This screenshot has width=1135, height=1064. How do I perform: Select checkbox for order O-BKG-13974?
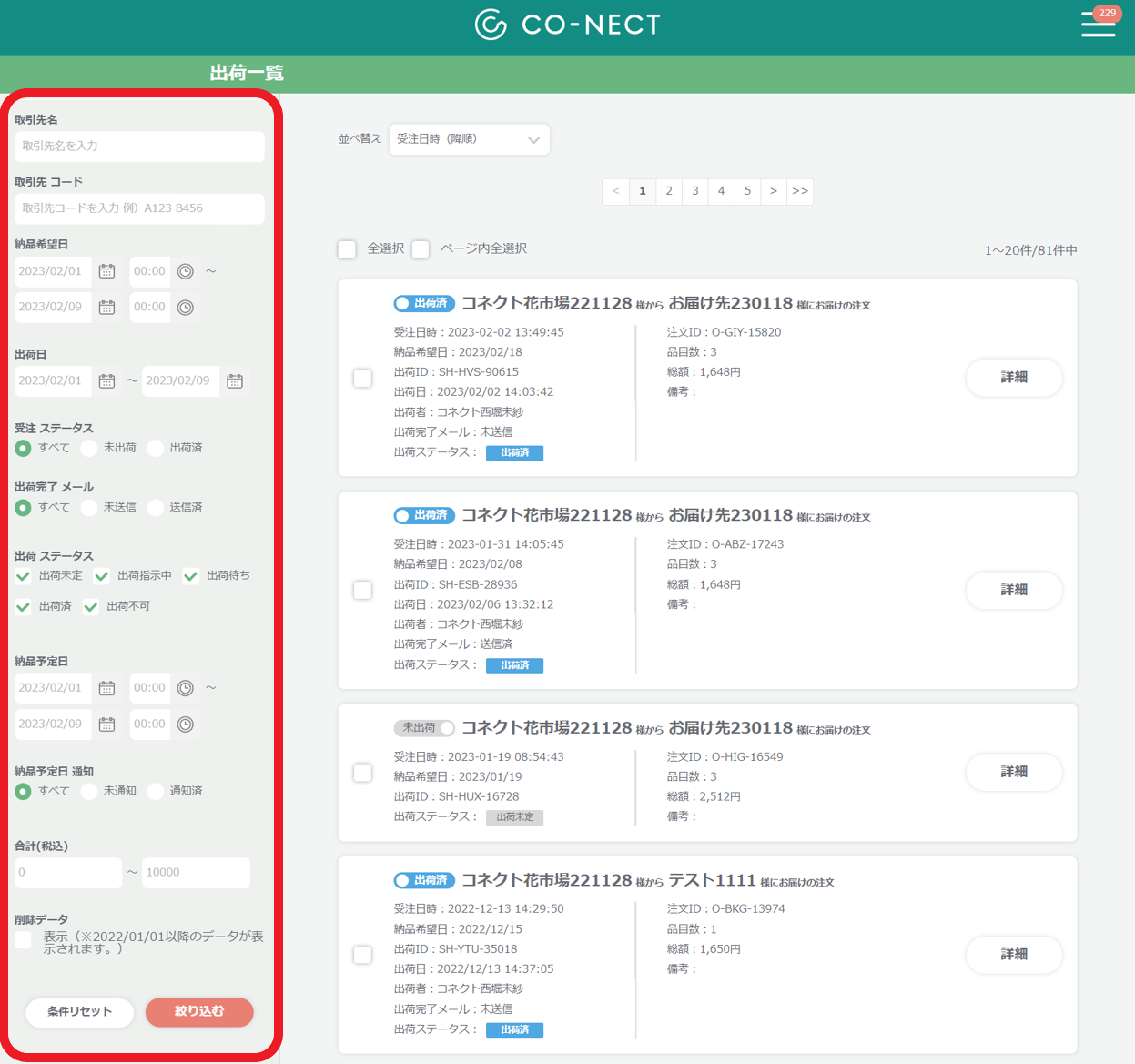tap(362, 955)
